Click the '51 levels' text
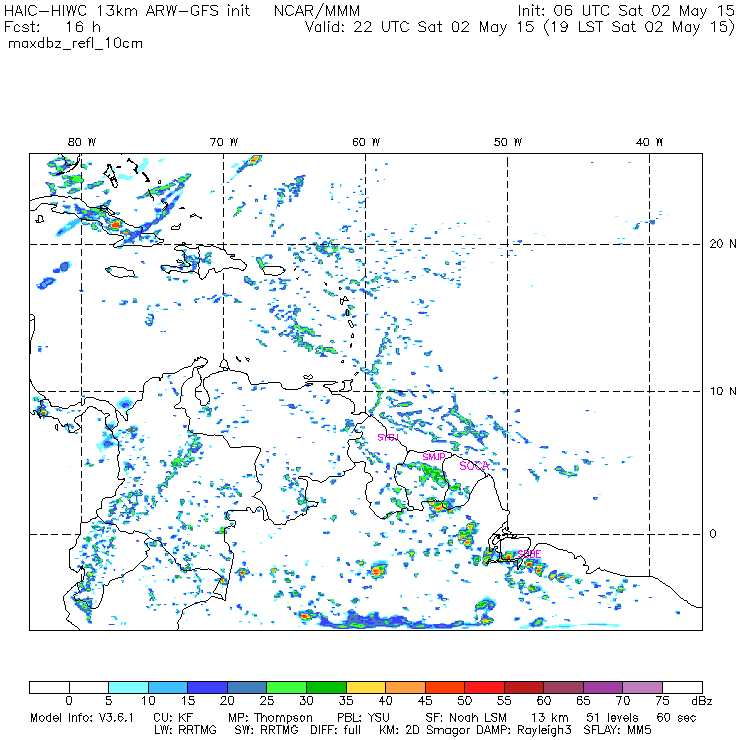The width and height of the screenshot is (740, 740). point(612,718)
